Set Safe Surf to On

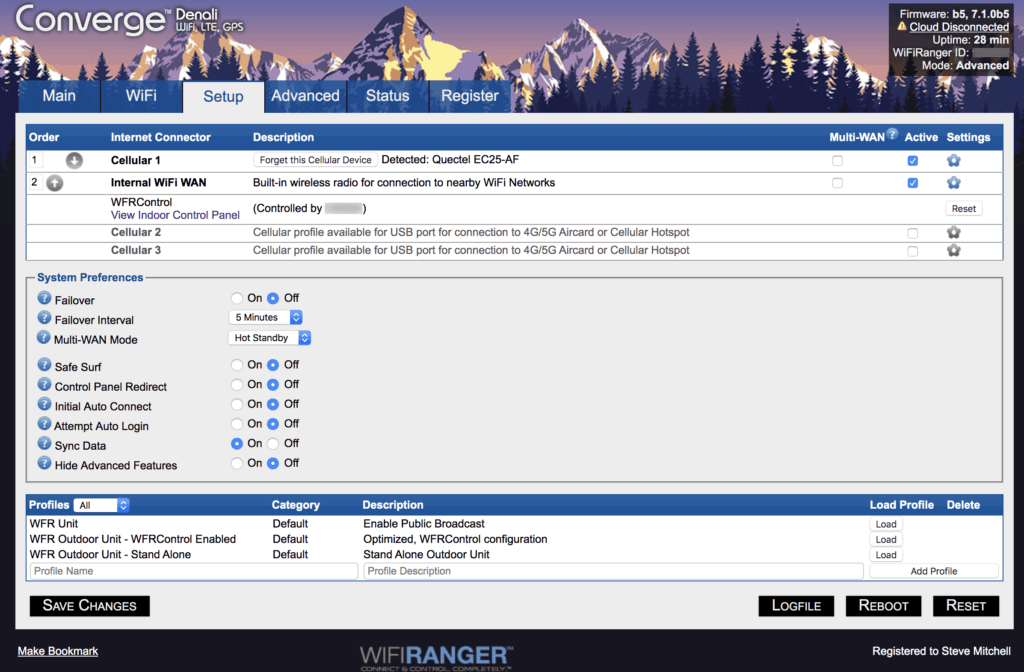click(236, 365)
